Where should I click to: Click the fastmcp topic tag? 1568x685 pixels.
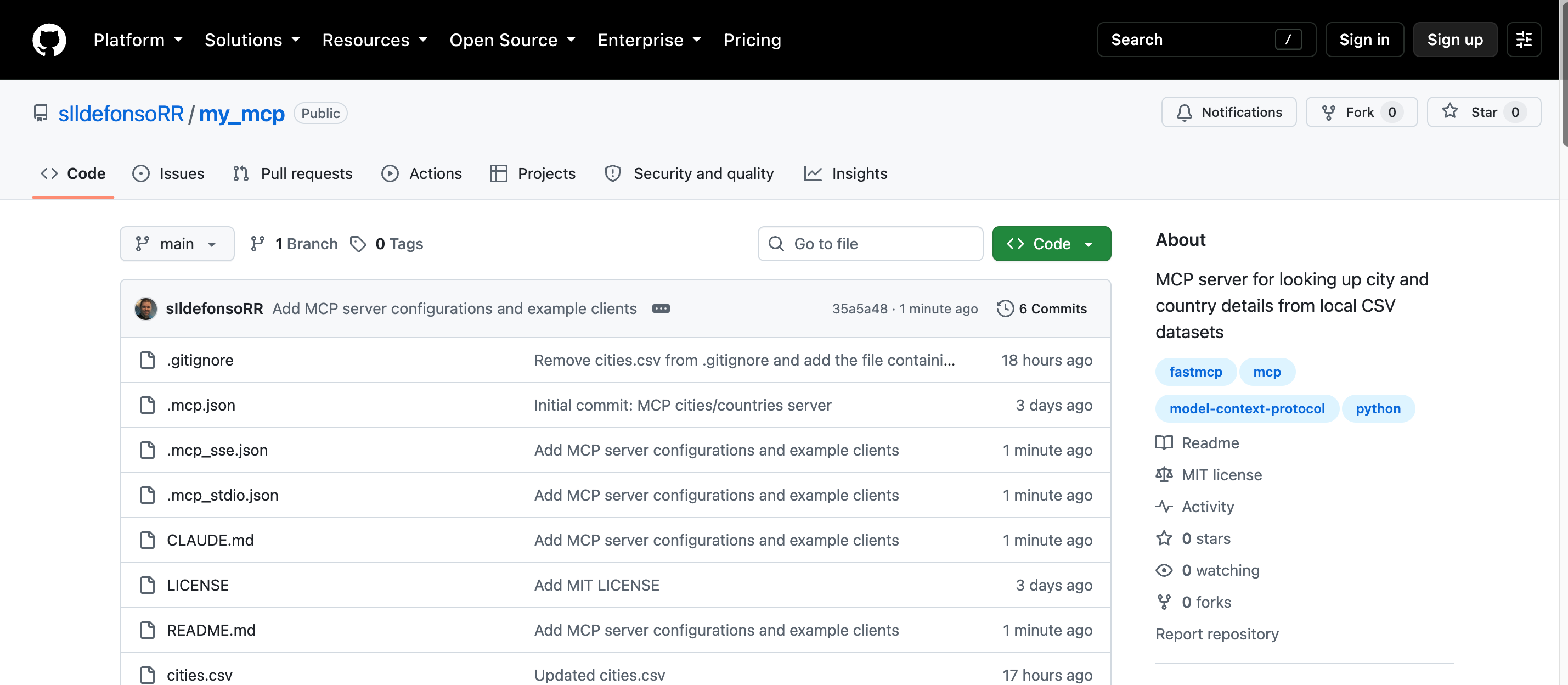point(1195,372)
